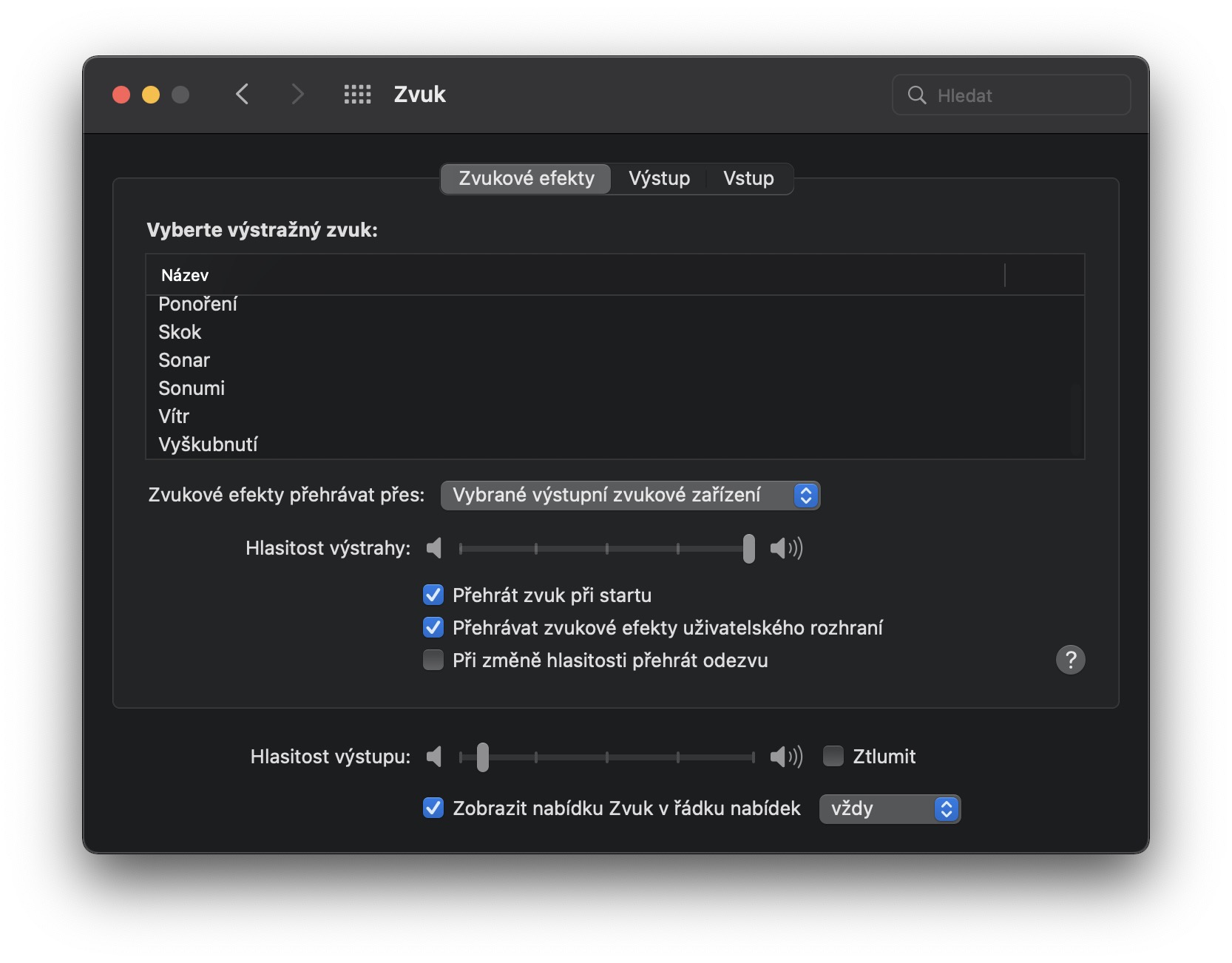Uncheck Přehrávat zvukové efekty uživatelského rozhraní
The image size is (1232, 963).
433,628
